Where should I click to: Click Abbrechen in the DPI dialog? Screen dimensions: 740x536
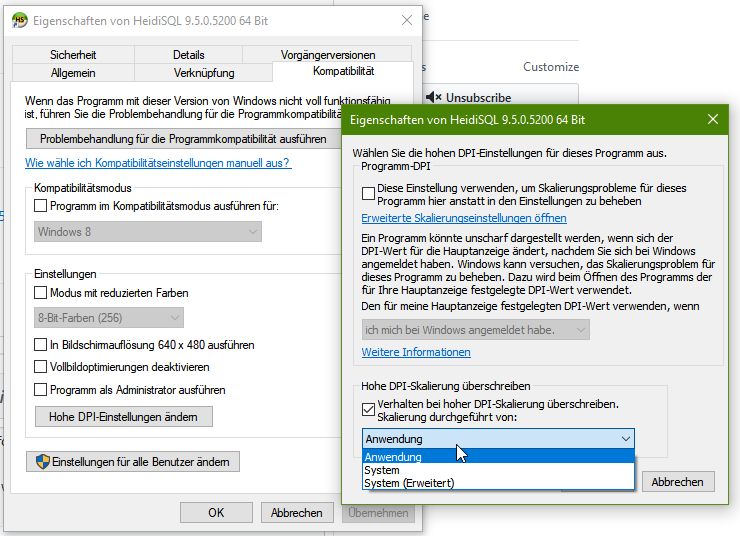678,482
